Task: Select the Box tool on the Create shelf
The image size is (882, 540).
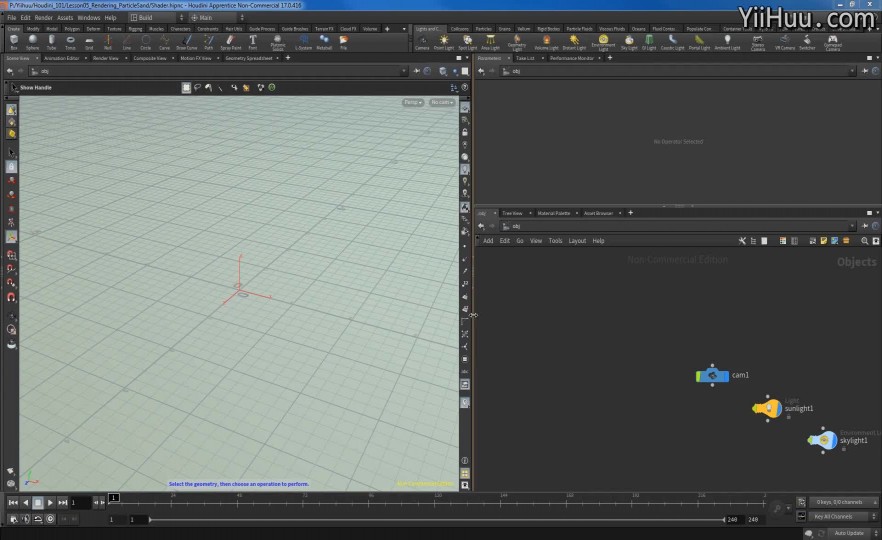Action: (x=14, y=42)
